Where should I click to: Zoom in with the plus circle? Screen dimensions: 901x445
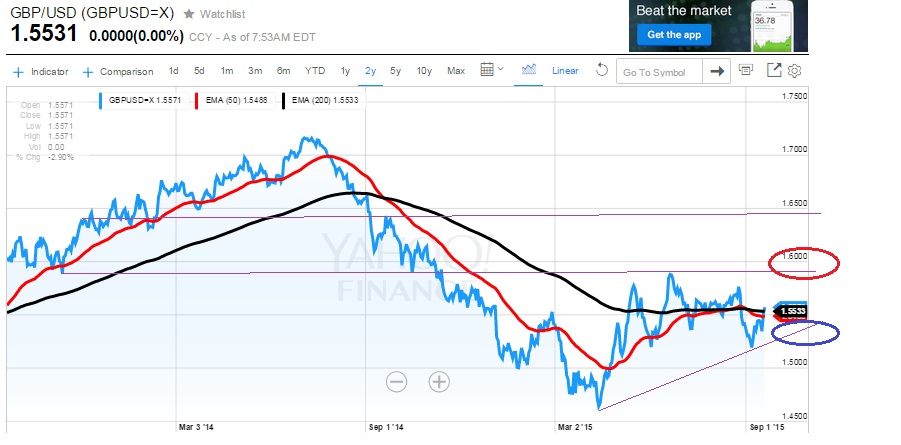(x=439, y=381)
